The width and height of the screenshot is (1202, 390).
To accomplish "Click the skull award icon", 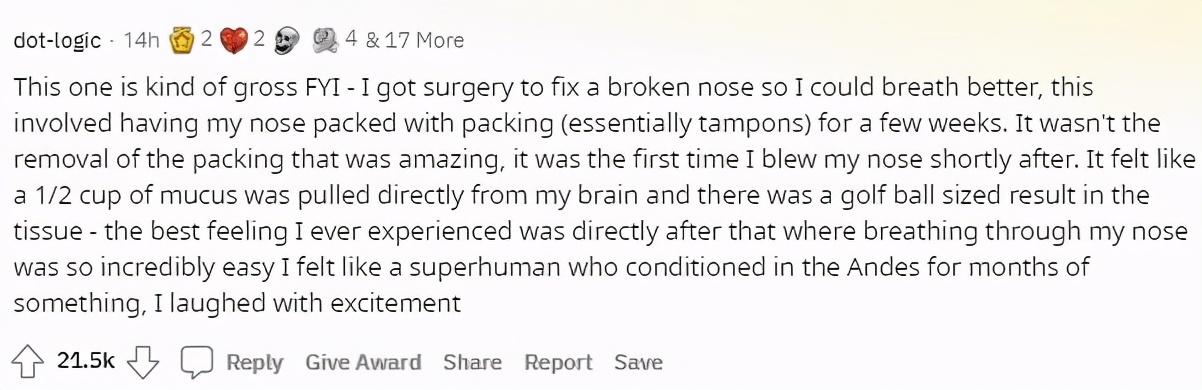I will point(287,40).
